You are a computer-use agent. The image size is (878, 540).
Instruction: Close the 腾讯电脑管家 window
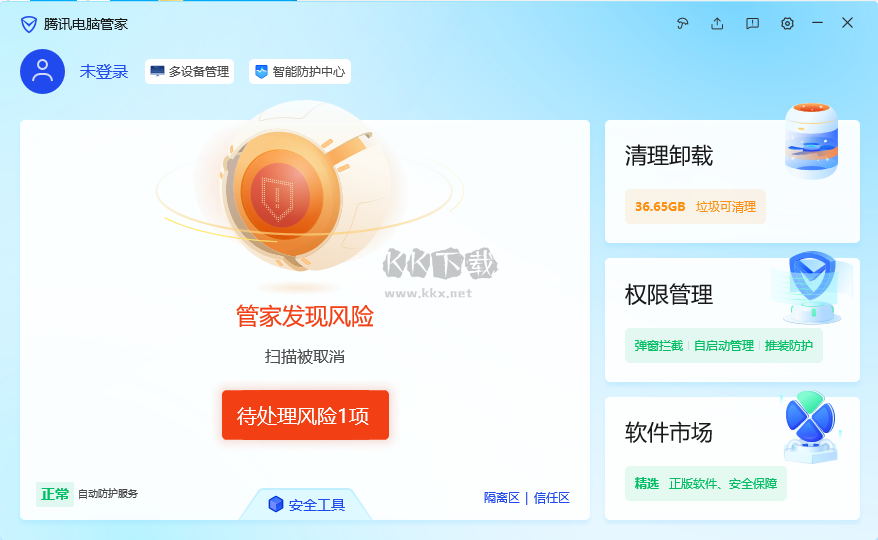click(847, 22)
